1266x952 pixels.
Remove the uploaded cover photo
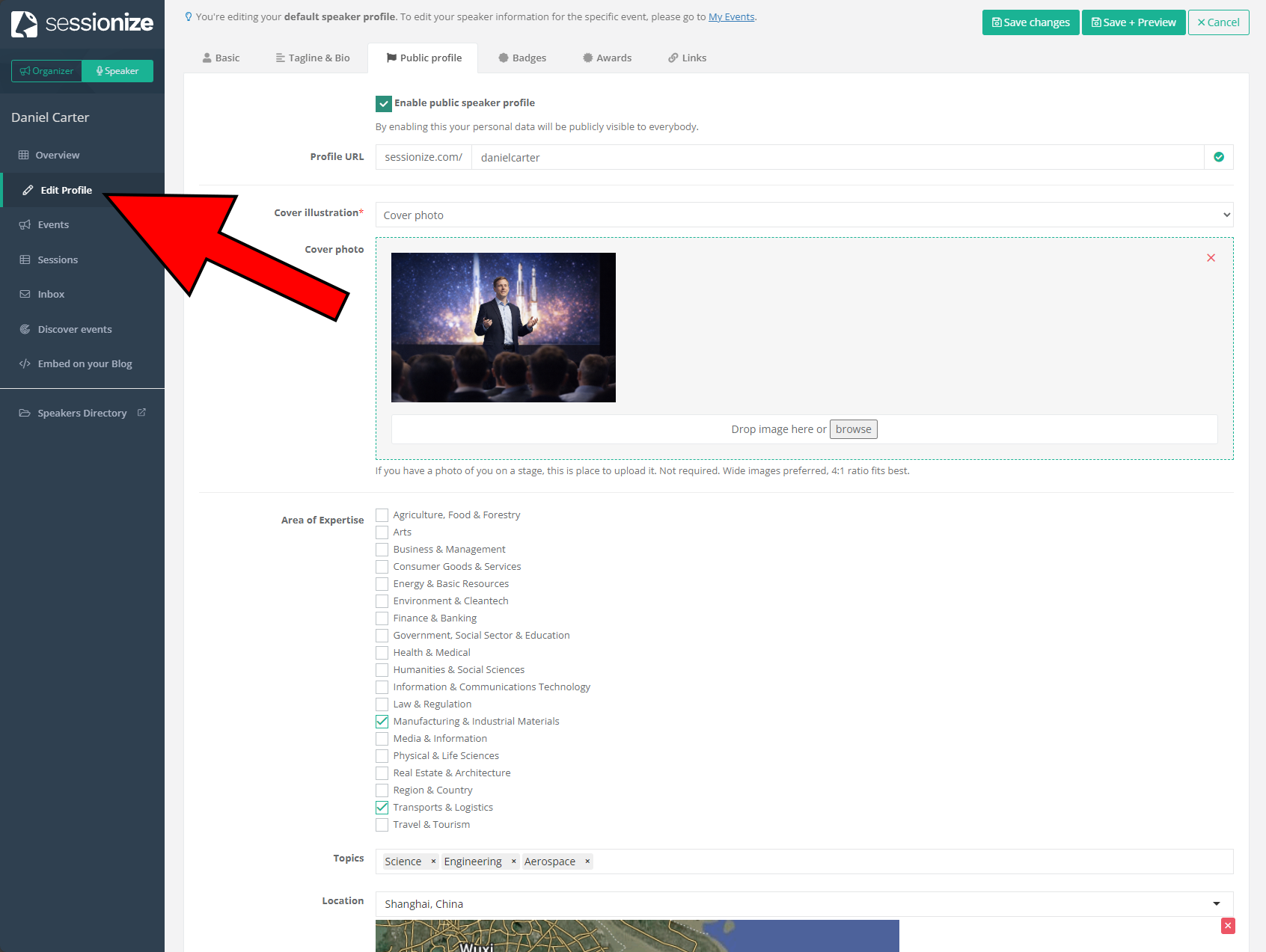pos(1211,258)
